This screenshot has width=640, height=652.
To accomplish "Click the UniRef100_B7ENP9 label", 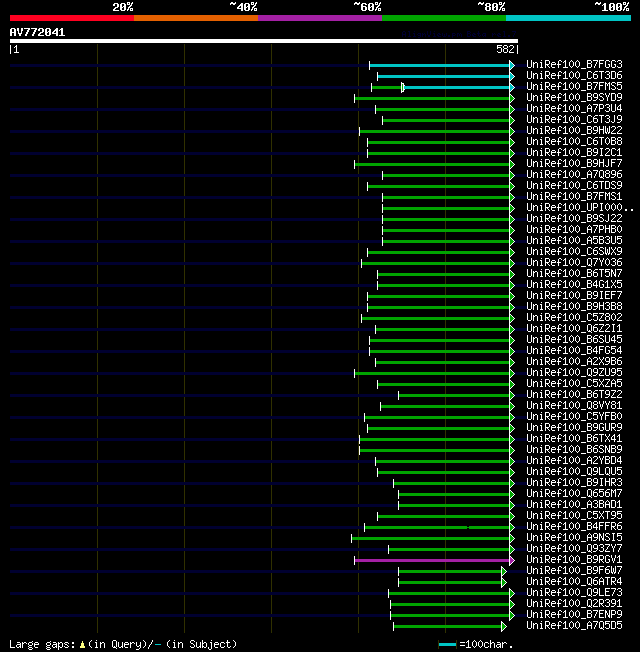I will point(574,615).
